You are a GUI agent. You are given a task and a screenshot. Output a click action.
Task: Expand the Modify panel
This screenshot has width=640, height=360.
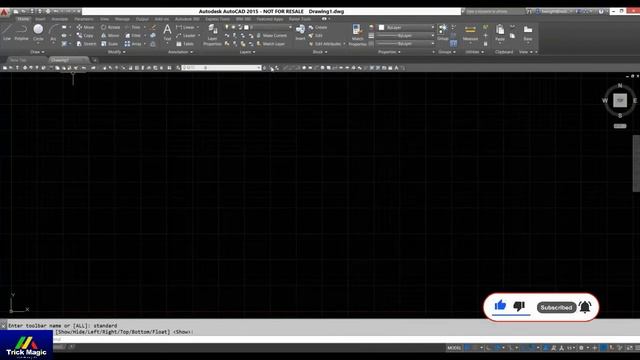pyautogui.click(x=116, y=52)
